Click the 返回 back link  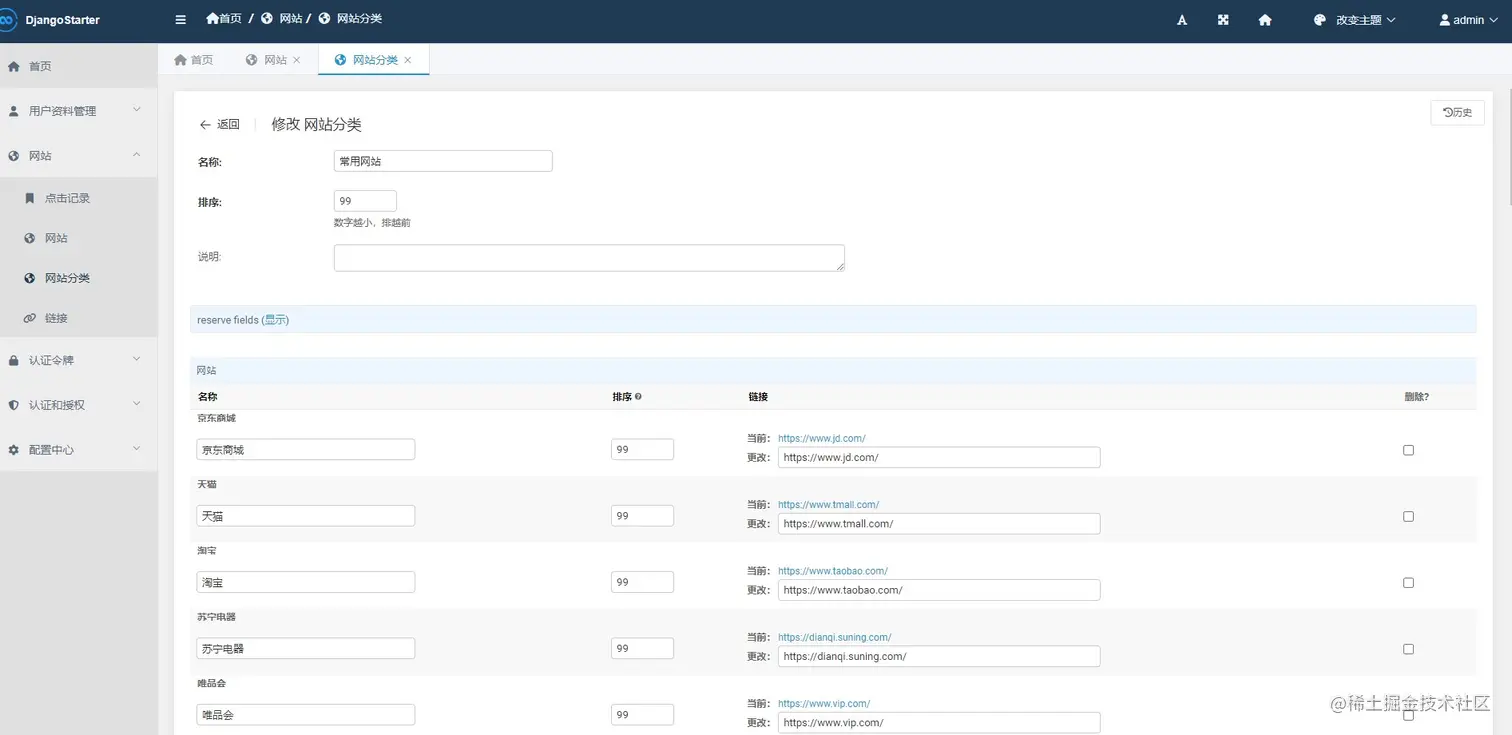(x=220, y=125)
